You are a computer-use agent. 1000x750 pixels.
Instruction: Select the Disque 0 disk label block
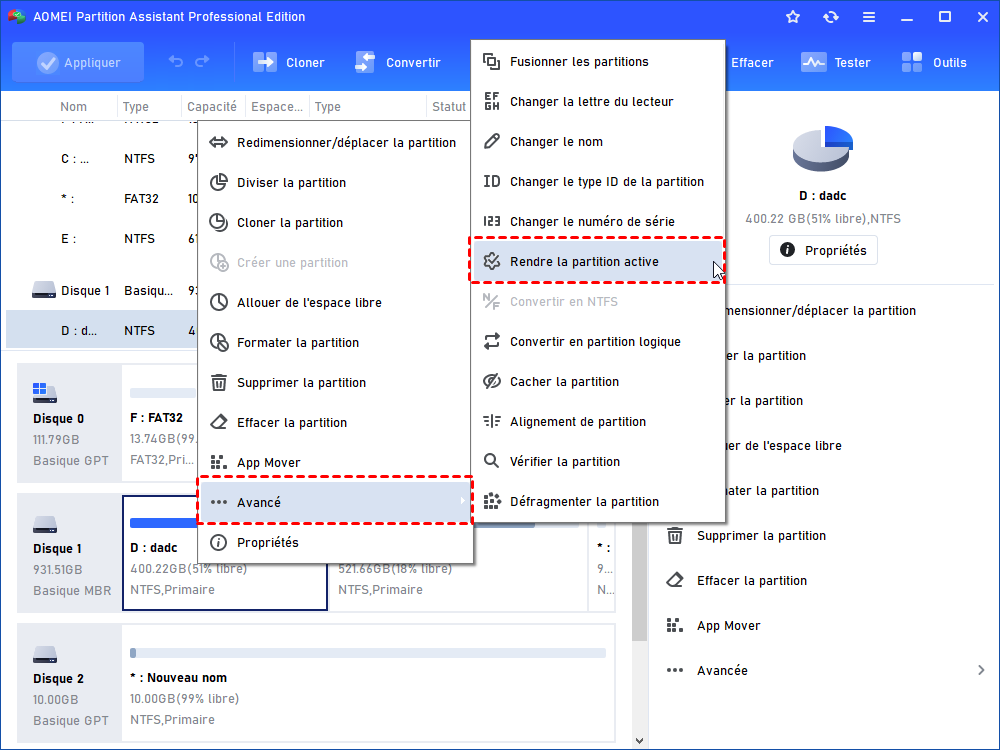70,423
